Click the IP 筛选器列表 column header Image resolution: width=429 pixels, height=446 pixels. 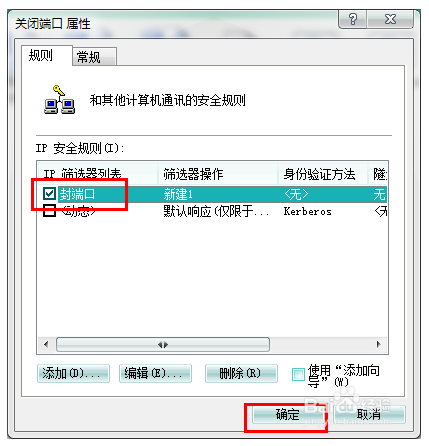point(98,174)
